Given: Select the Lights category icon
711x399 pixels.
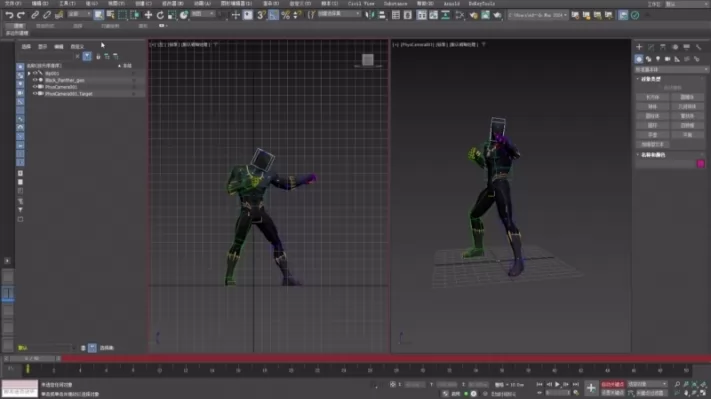Looking at the screenshot, I should [658, 59].
